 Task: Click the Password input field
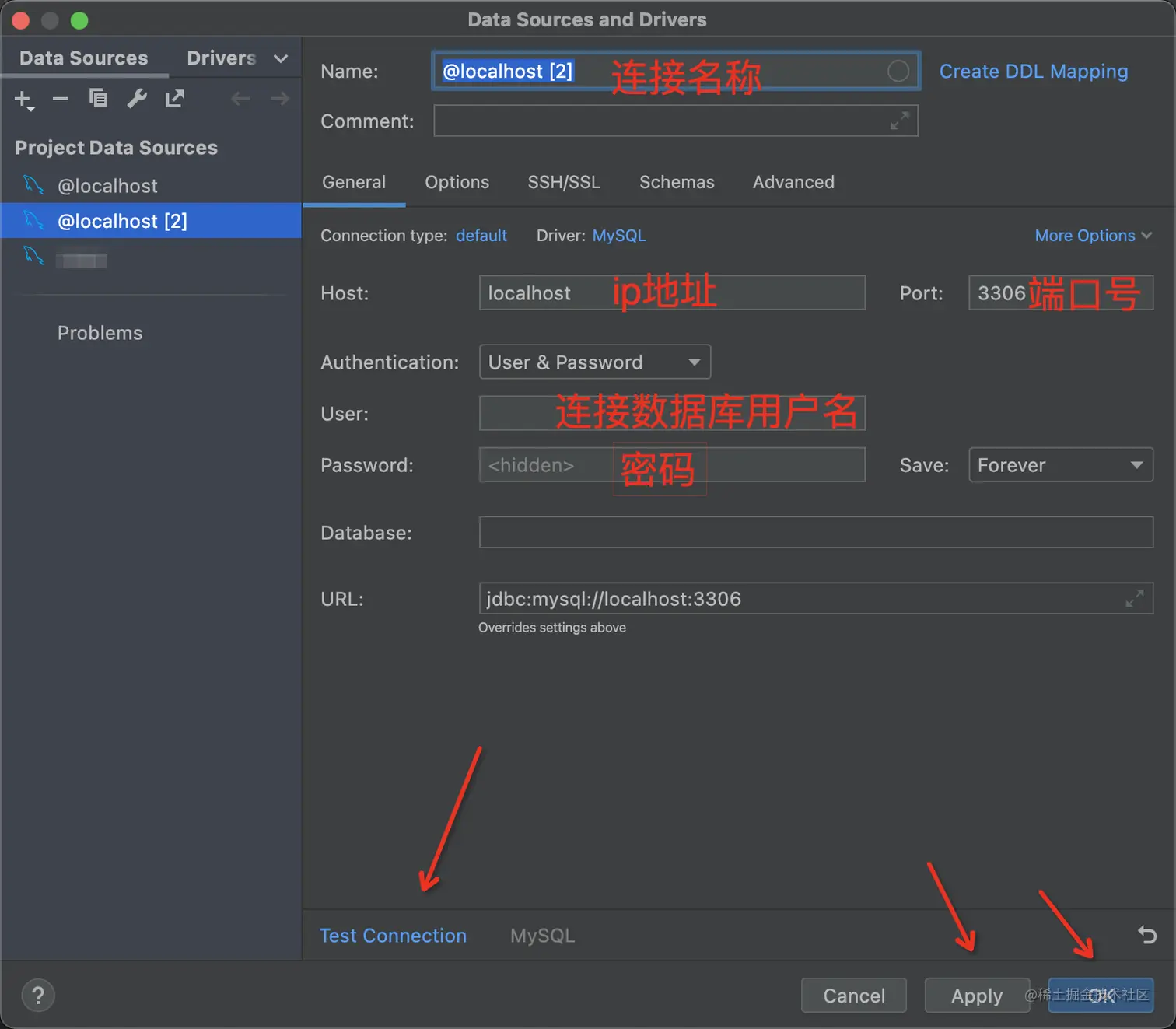(672, 464)
